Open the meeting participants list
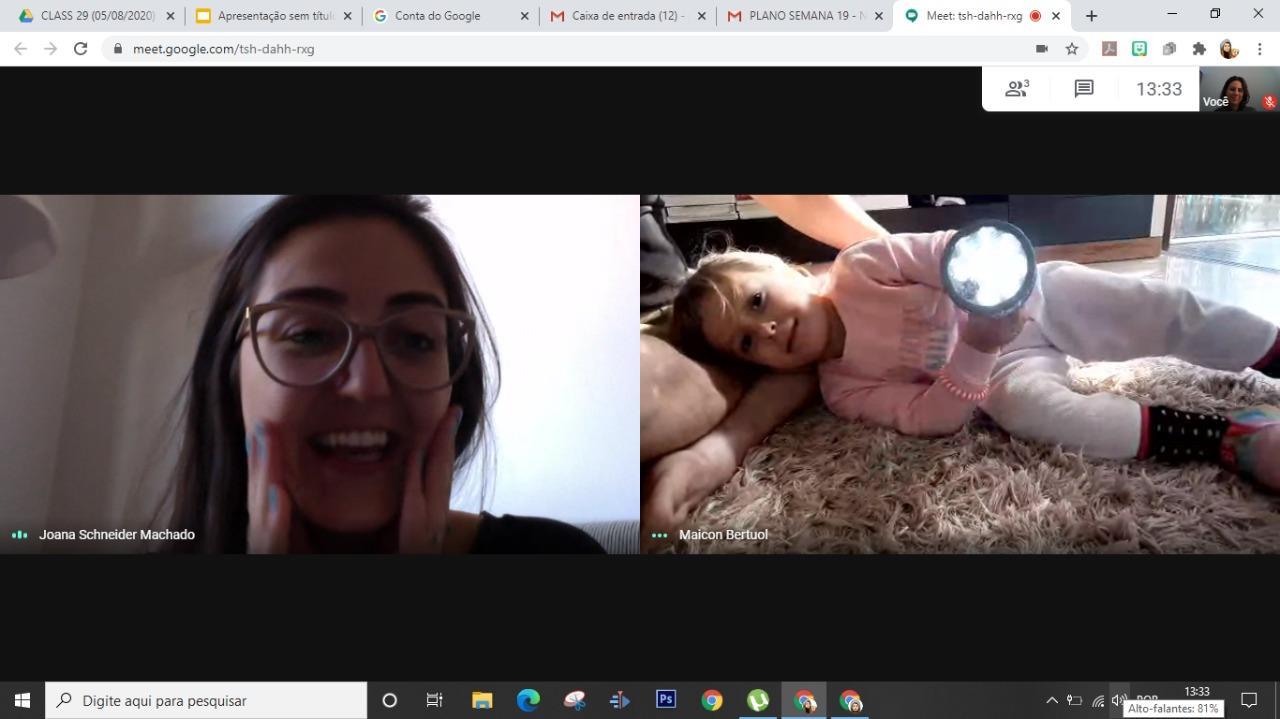Image resolution: width=1280 pixels, height=719 pixels. pyautogui.click(x=1016, y=89)
